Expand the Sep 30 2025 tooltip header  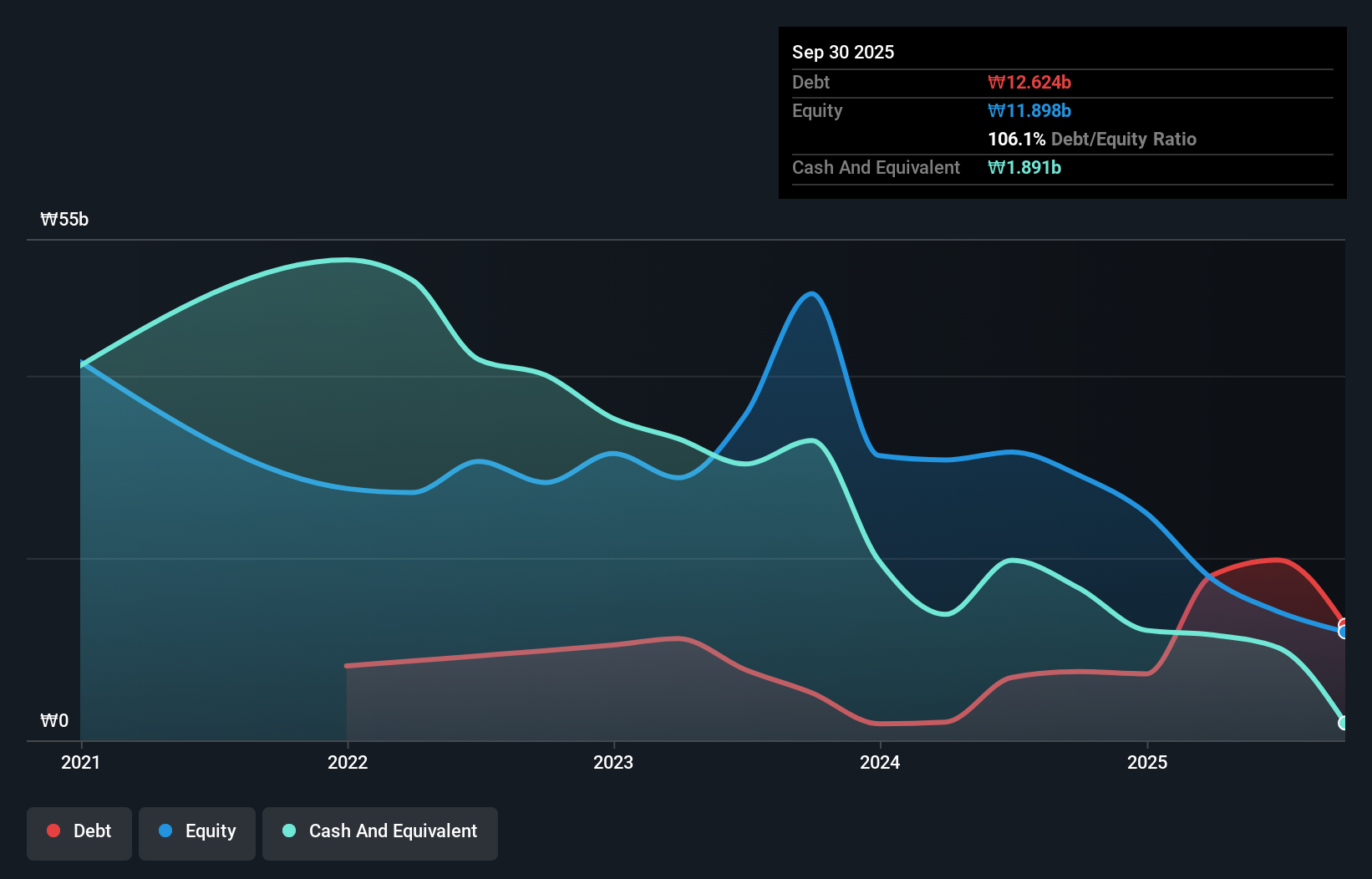(x=843, y=52)
